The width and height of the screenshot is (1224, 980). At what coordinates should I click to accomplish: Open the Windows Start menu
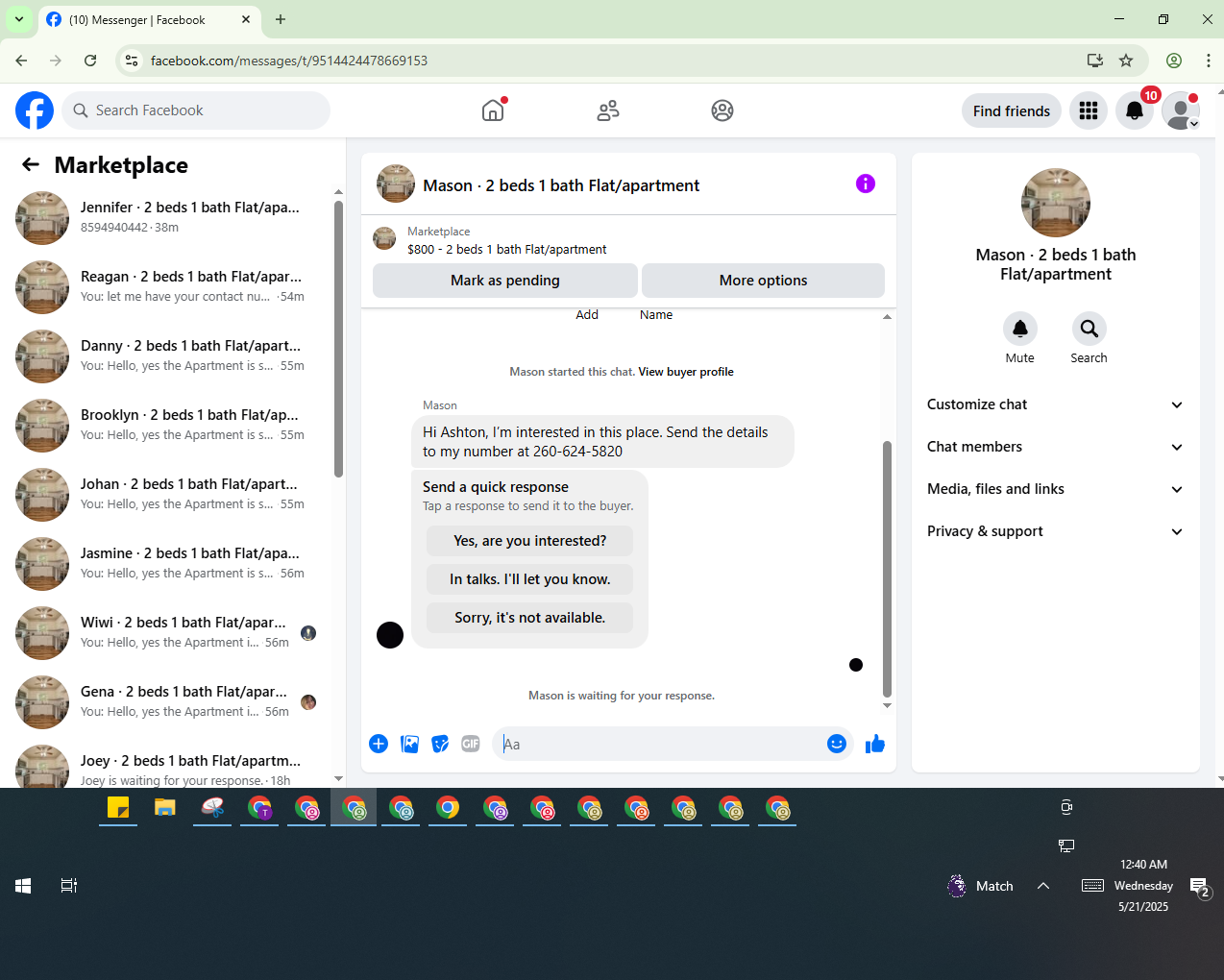[x=23, y=886]
